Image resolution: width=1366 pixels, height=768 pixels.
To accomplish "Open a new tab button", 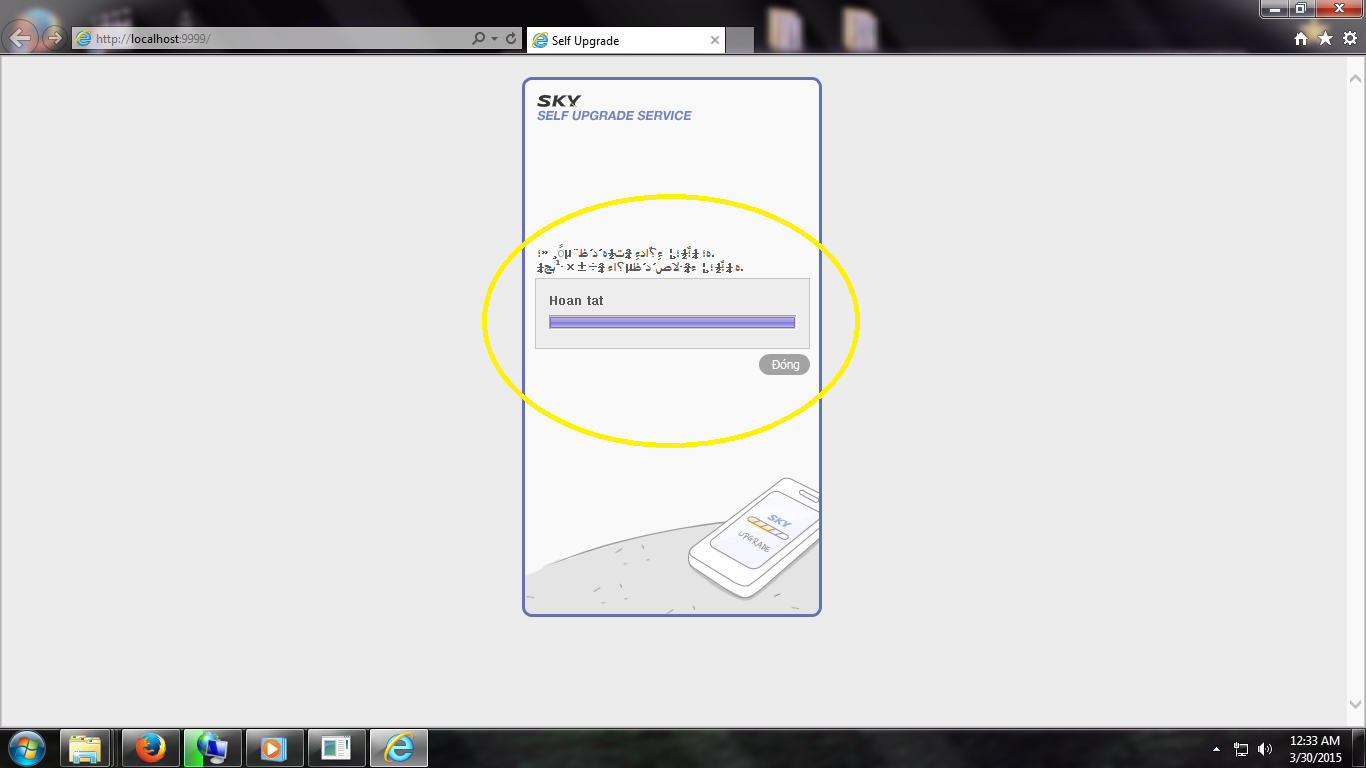I will click(739, 41).
